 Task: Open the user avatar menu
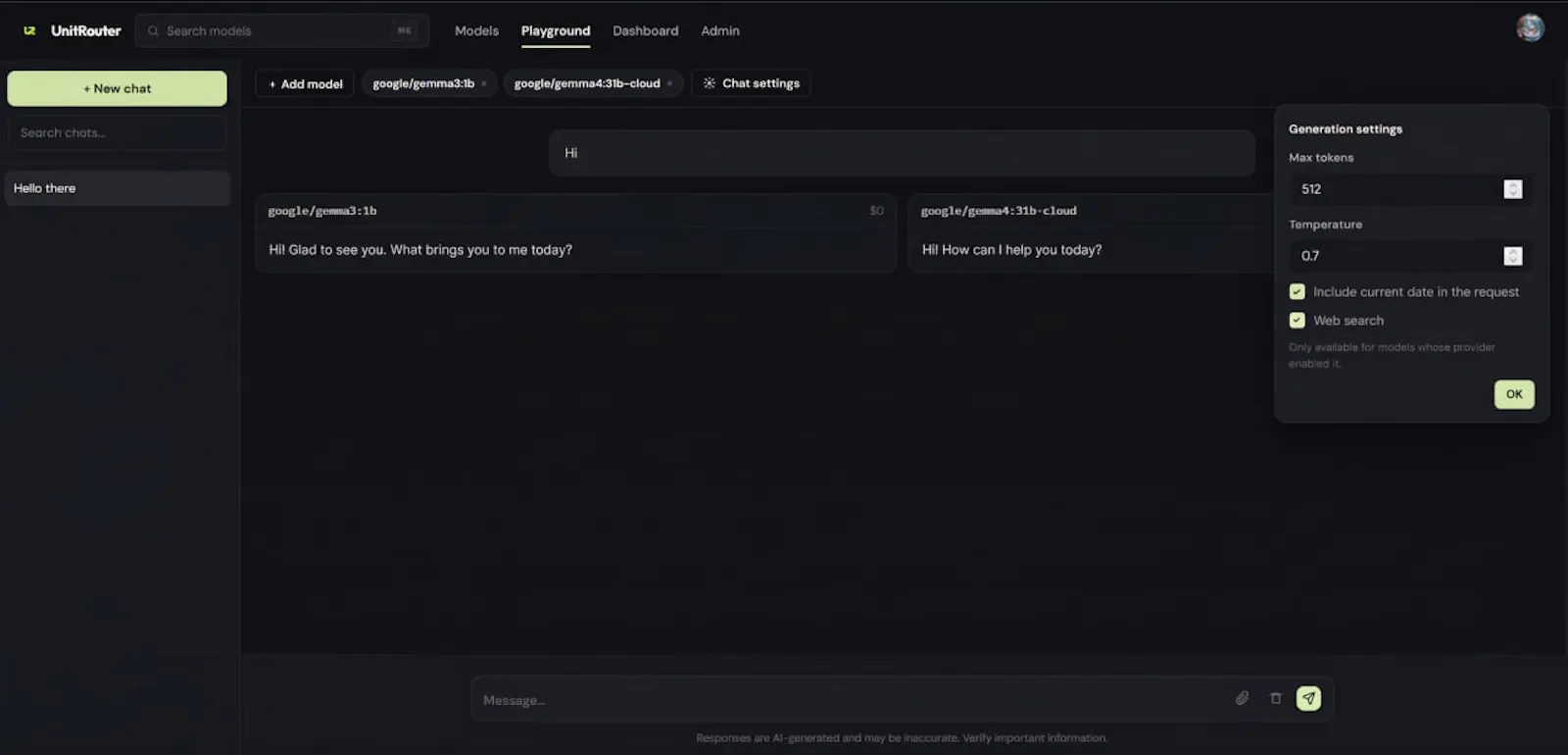click(1530, 28)
